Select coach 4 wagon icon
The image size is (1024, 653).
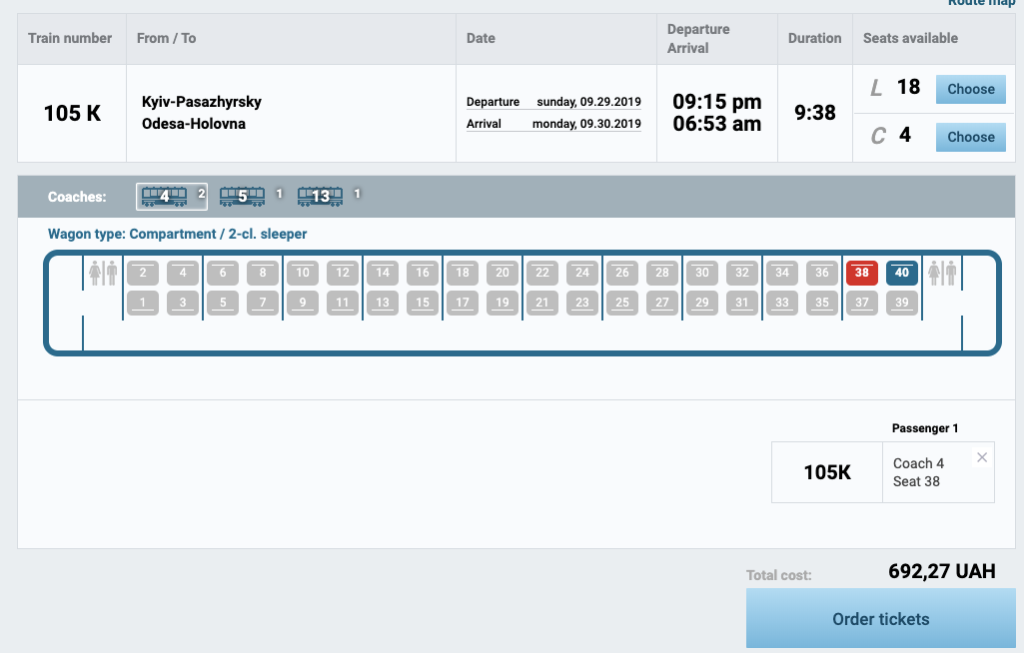(x=164, y=197)
